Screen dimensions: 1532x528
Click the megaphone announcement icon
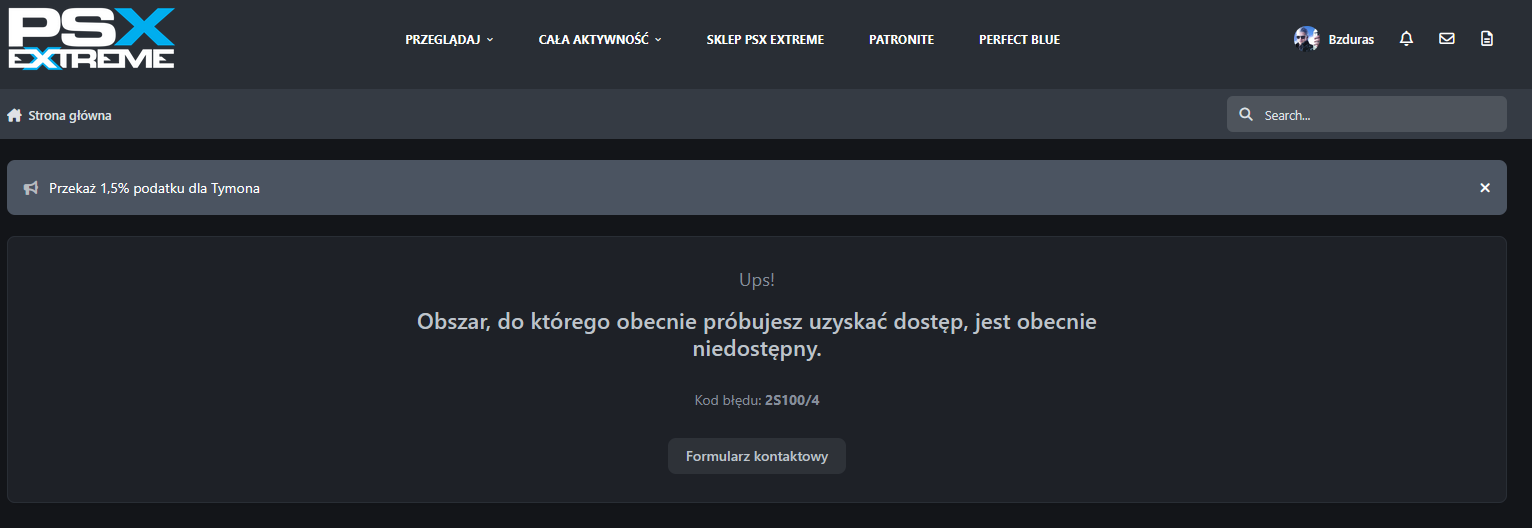31,188
